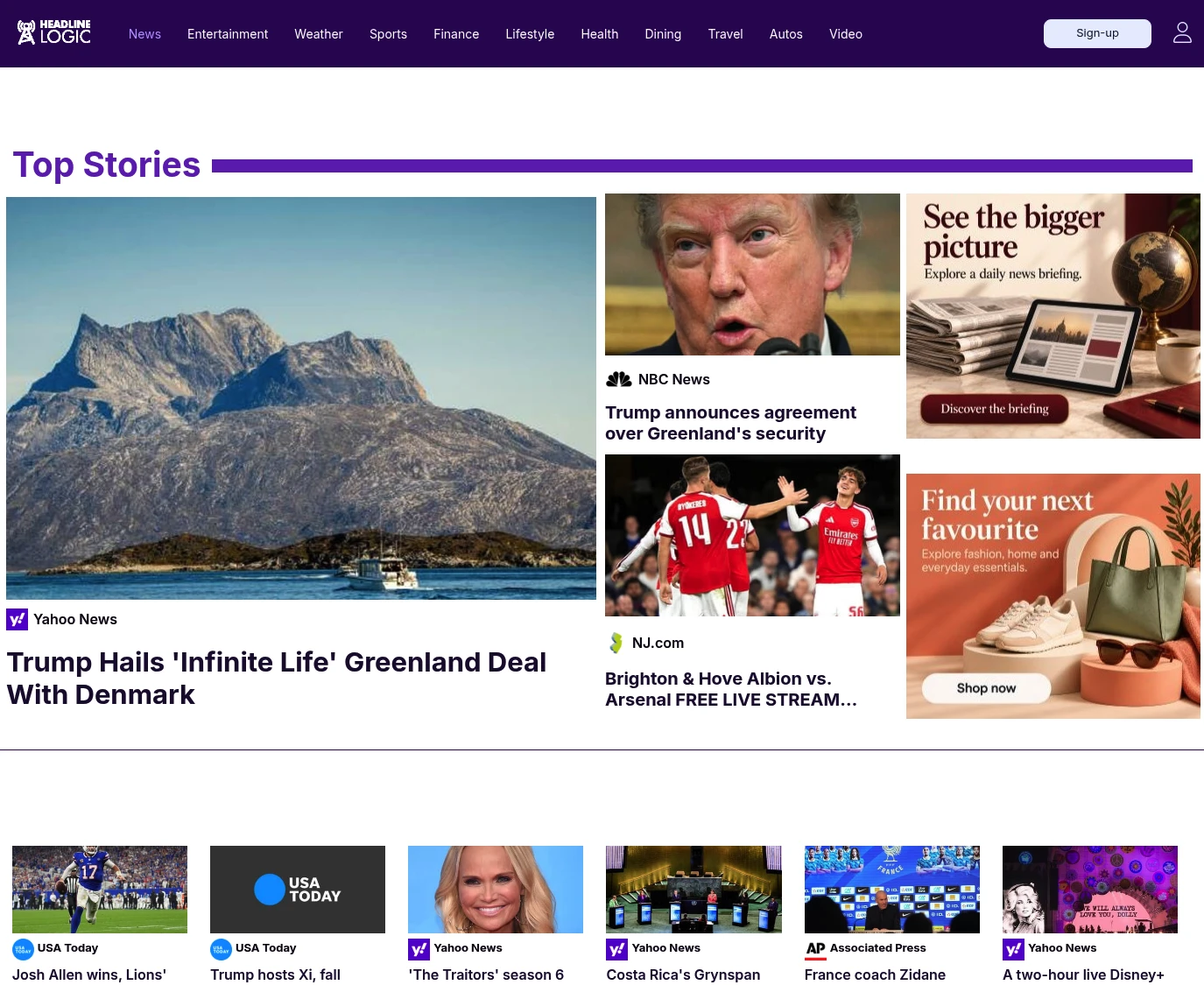Image resolution: width=1204 pixels, height=985 pixels.
Task: Click the Associated Press AP logo icon
Action: coord(815,949)
